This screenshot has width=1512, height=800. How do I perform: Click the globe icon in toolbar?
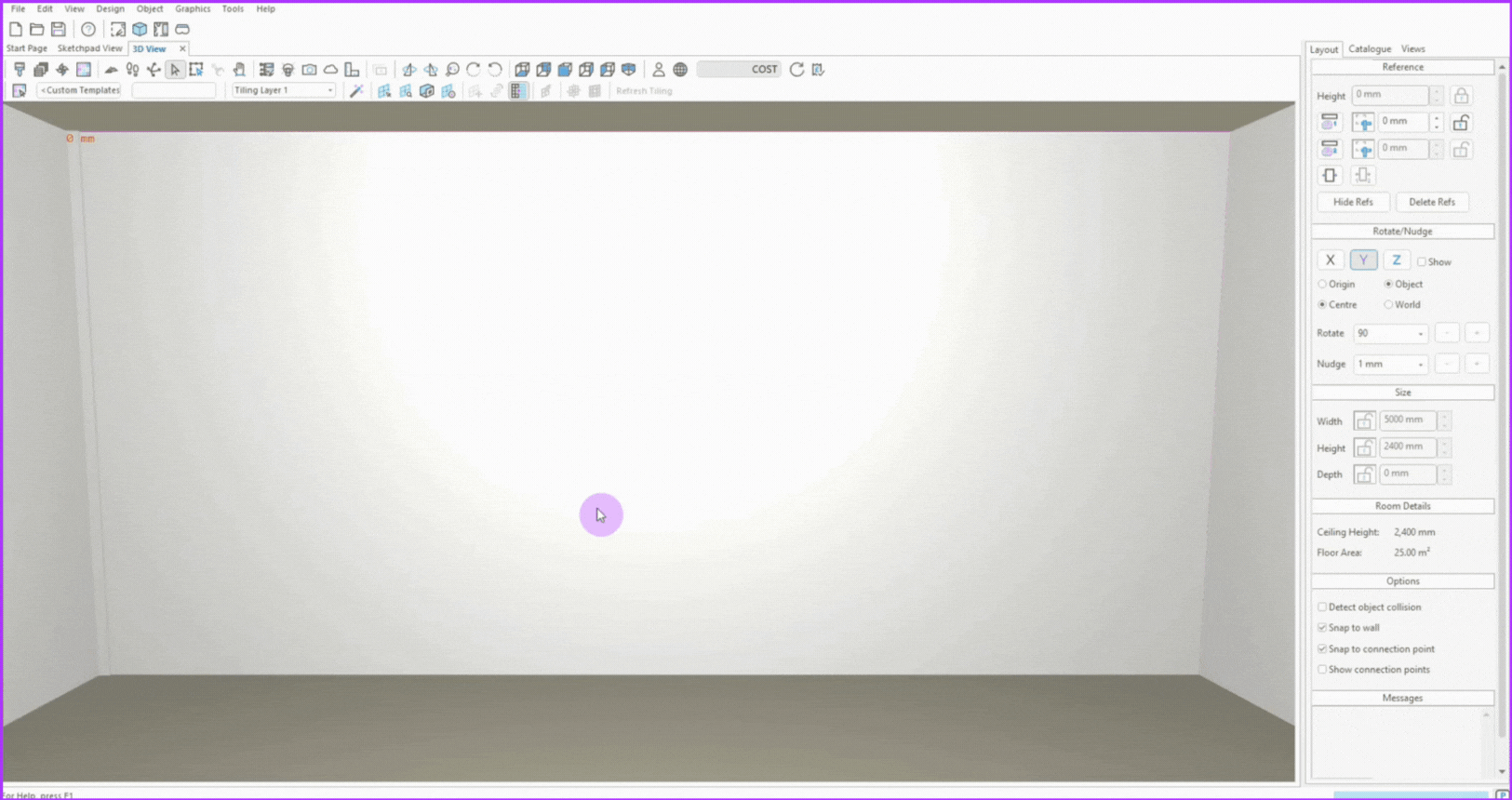coord(680,70)
